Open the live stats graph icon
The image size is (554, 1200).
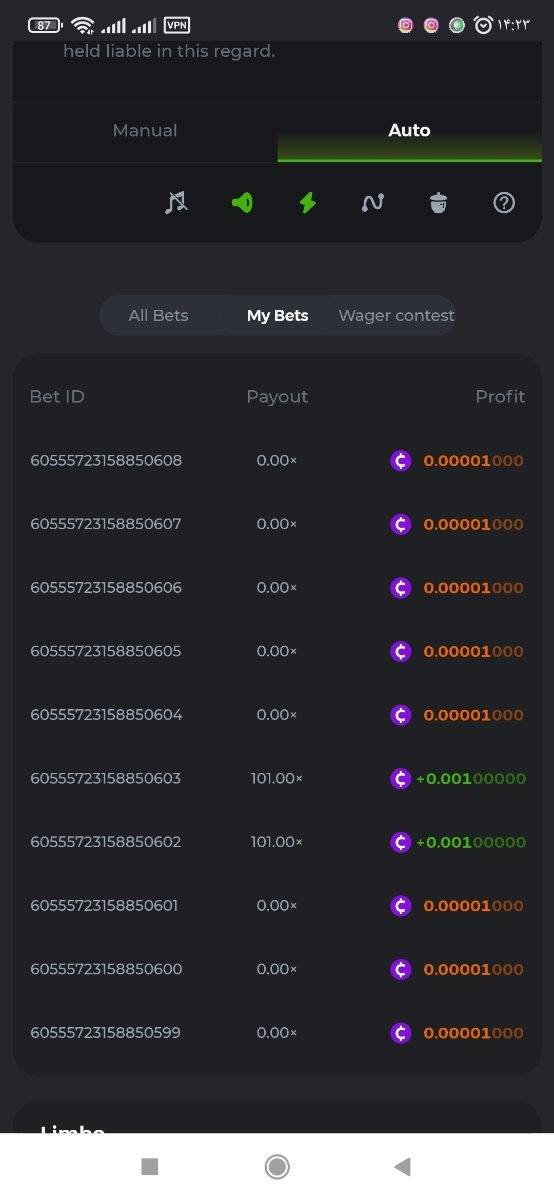pos(373,202)
